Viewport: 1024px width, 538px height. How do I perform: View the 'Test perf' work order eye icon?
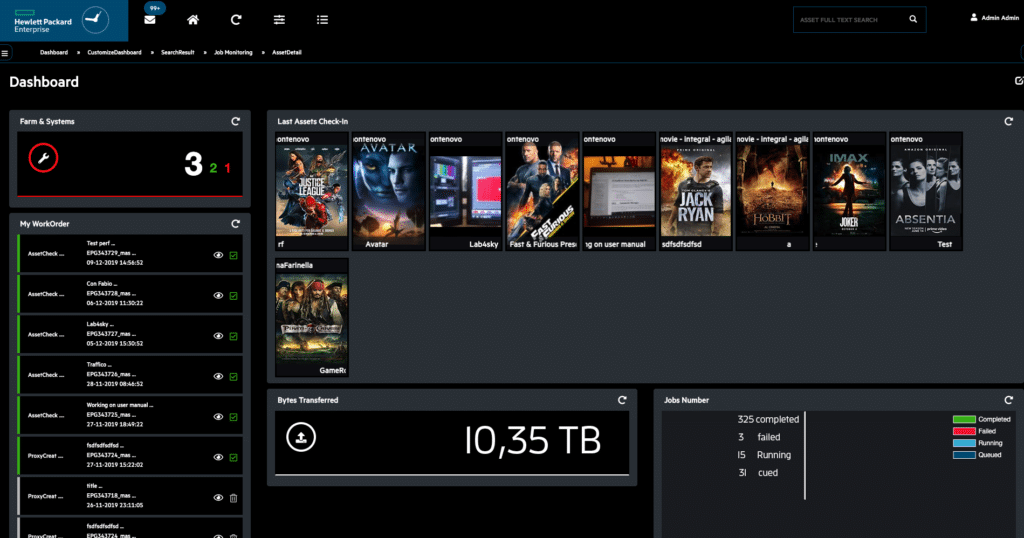[x=218, y=255]
